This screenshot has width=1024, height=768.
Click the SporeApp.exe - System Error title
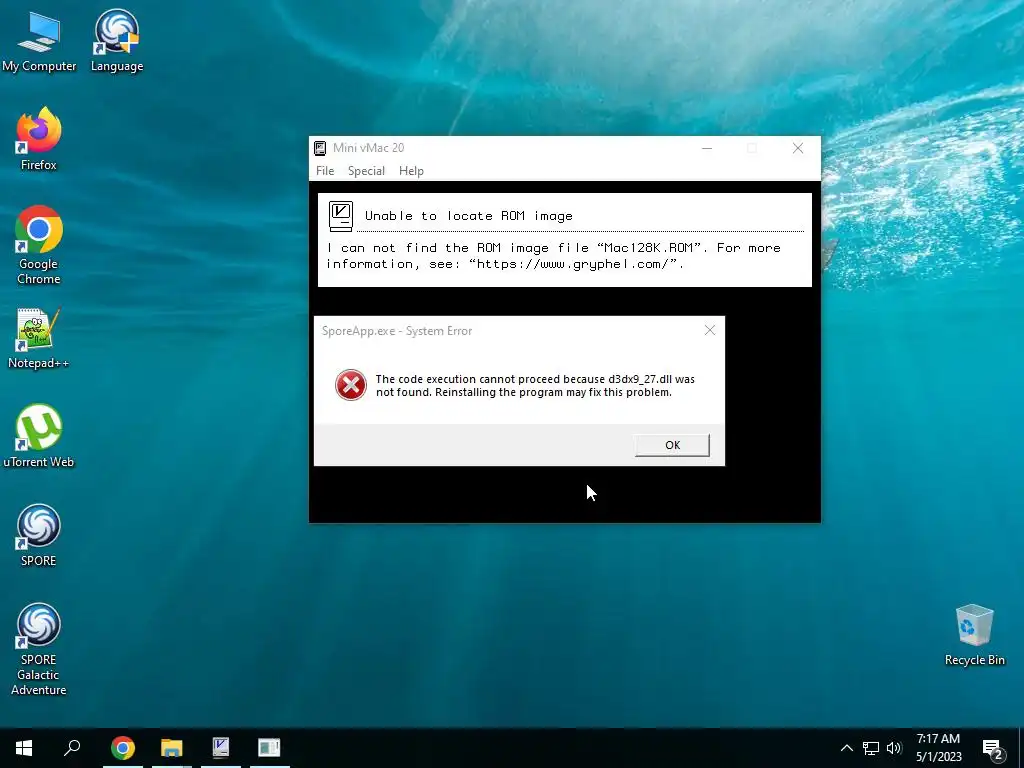coord(396,331)
